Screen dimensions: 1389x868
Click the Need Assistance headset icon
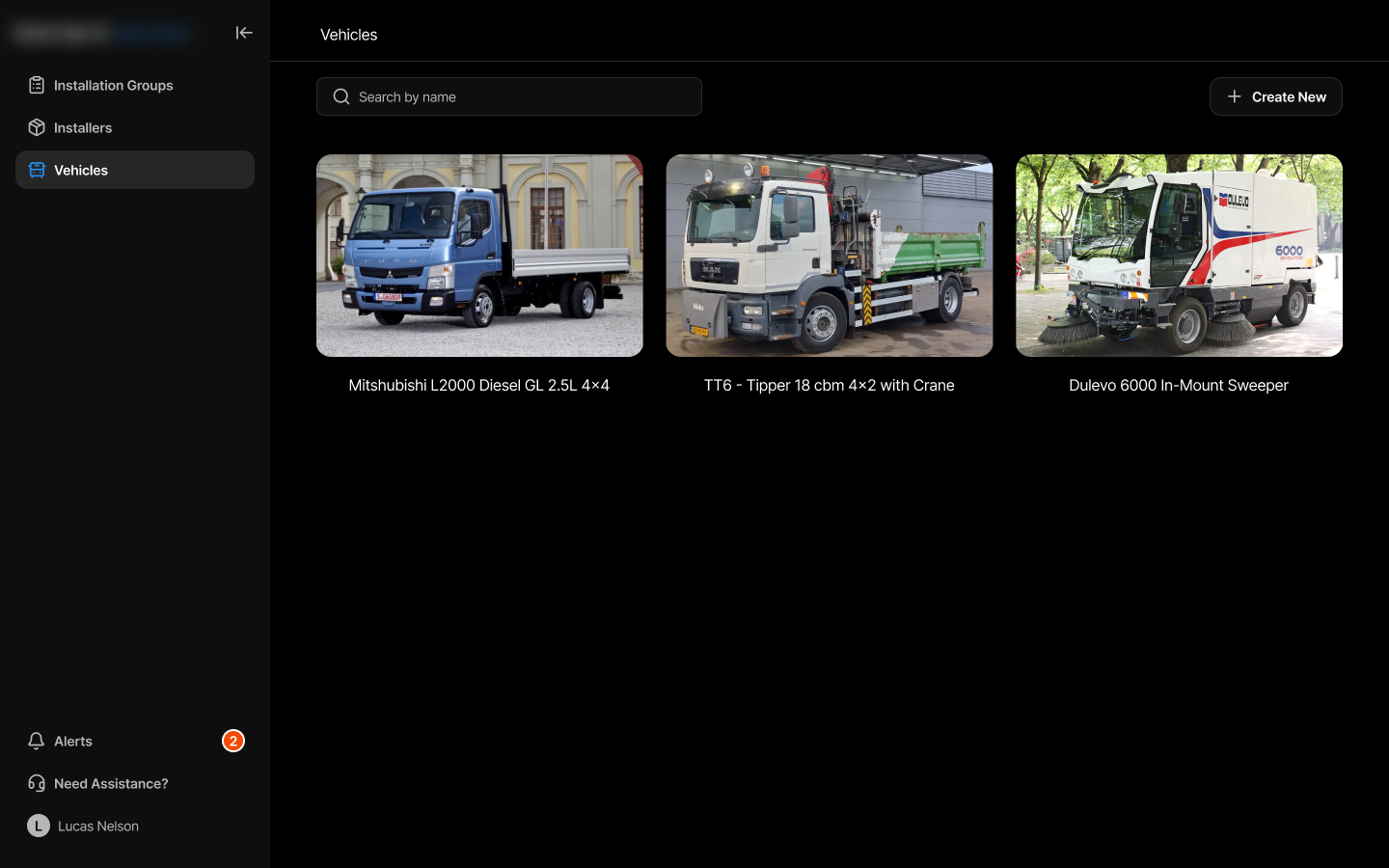37,783
